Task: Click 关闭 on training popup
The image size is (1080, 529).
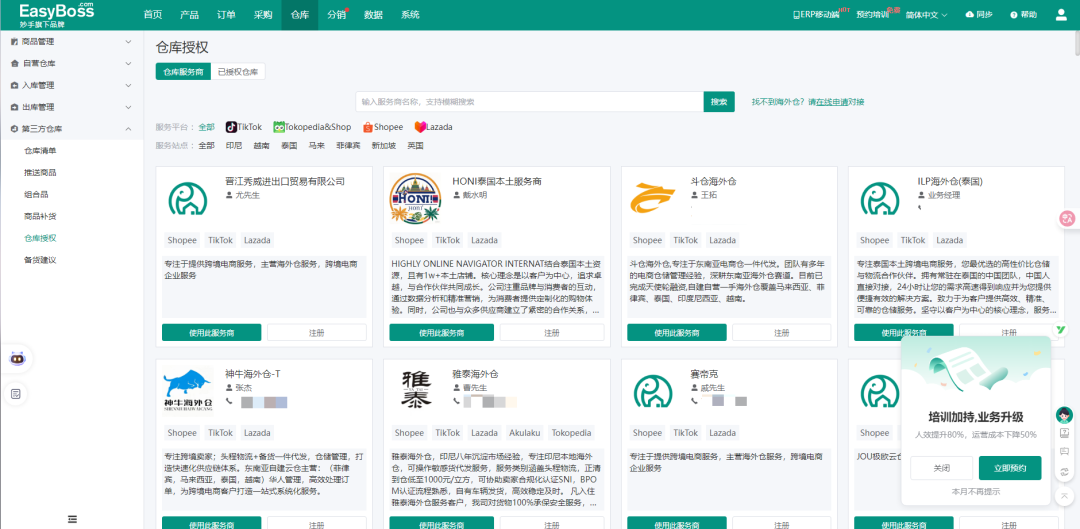Action: [942, 468]
